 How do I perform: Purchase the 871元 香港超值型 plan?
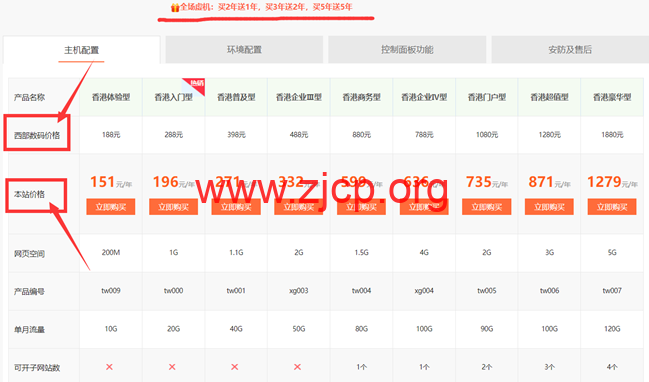tap(549, 207)
